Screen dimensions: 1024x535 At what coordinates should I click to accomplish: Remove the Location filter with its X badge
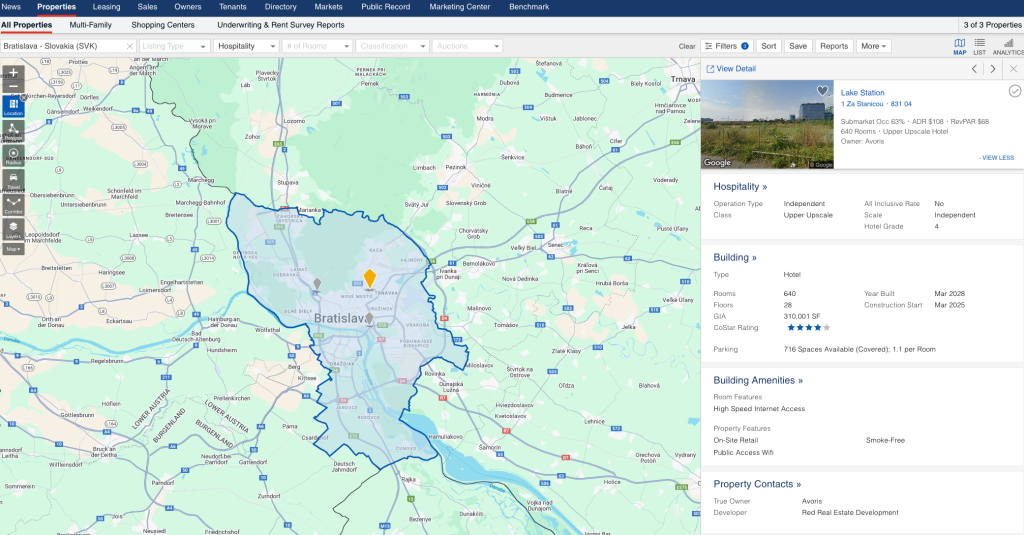pyautogui.click(x=24, y=97)
